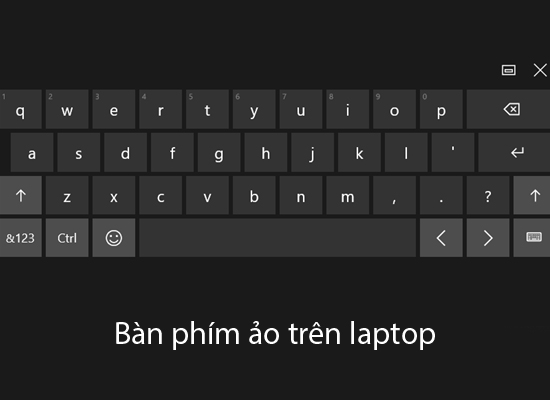Screen dimensions: 550x400
Task: Tap the letter m key
Action: pyautogui.click(x=348, y=195)
